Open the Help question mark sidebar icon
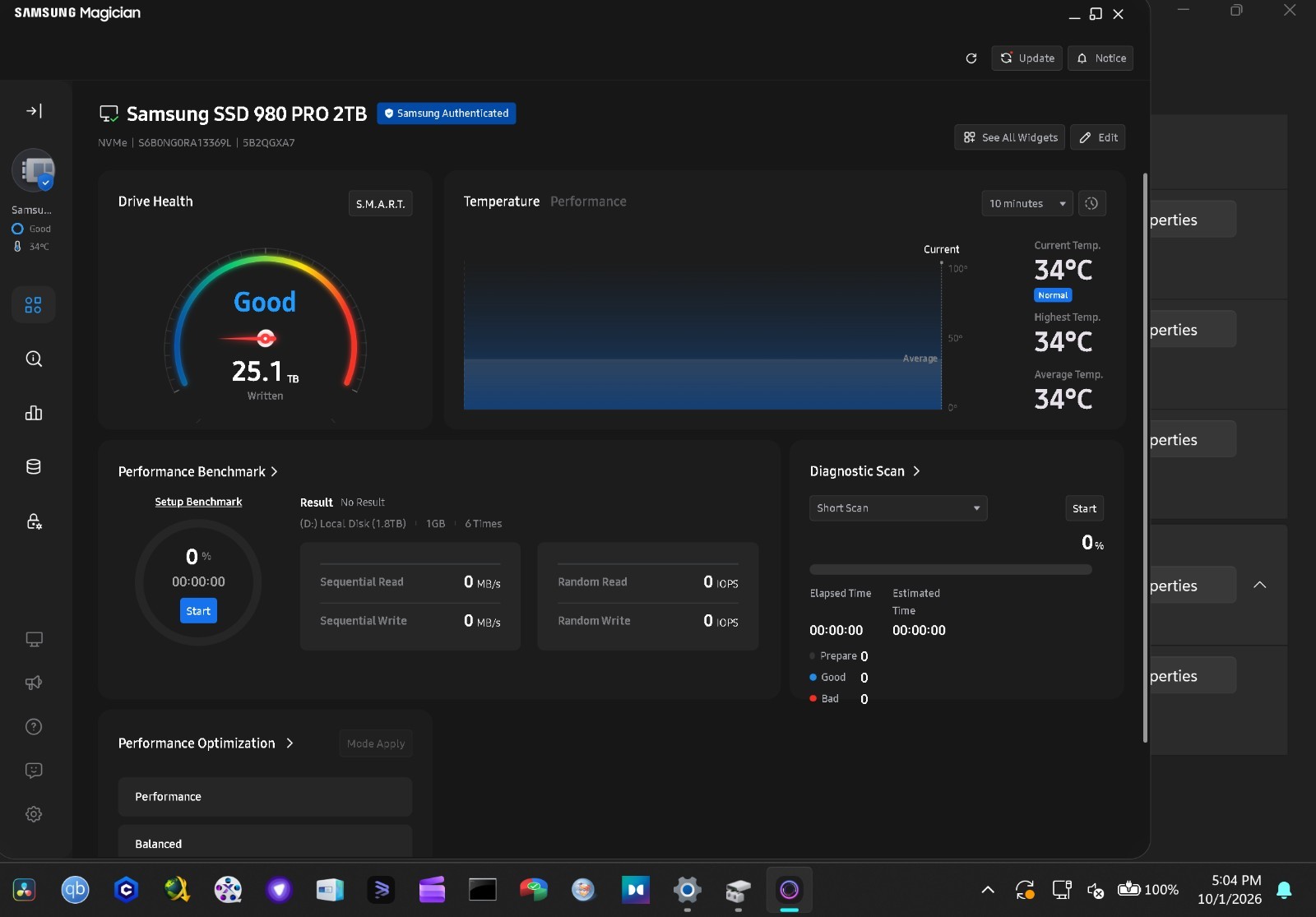The image size is (1316, 917). (x=34, y=727)
